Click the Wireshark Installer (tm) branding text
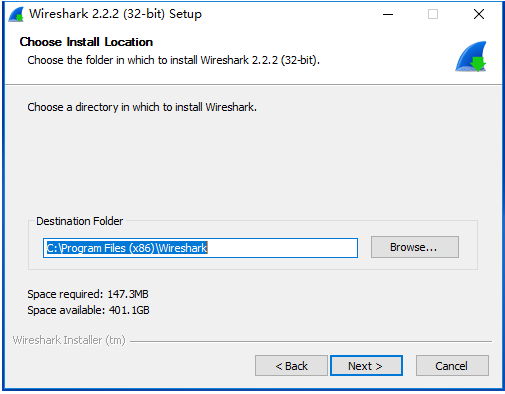Viewport: 505px width, 394px height. coord(69,340)
